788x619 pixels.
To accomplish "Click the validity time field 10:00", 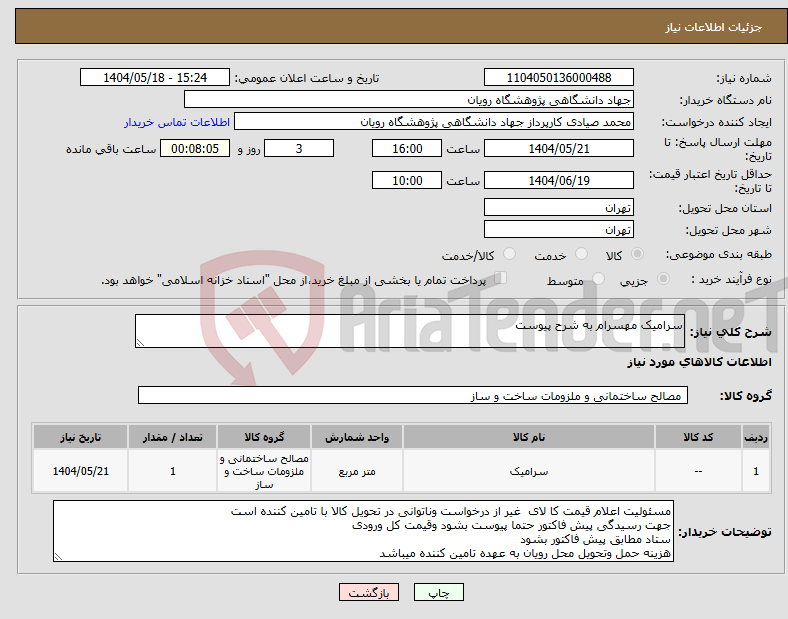I will click(407, 180).
